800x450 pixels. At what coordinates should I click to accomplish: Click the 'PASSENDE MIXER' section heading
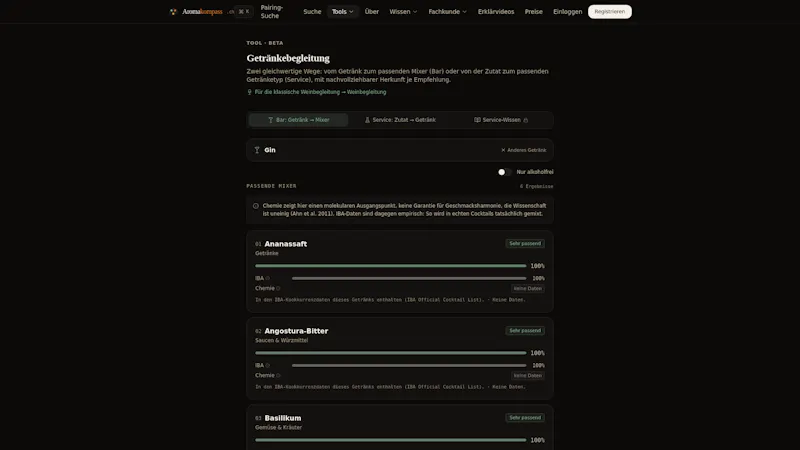click(x=271, y=186)
